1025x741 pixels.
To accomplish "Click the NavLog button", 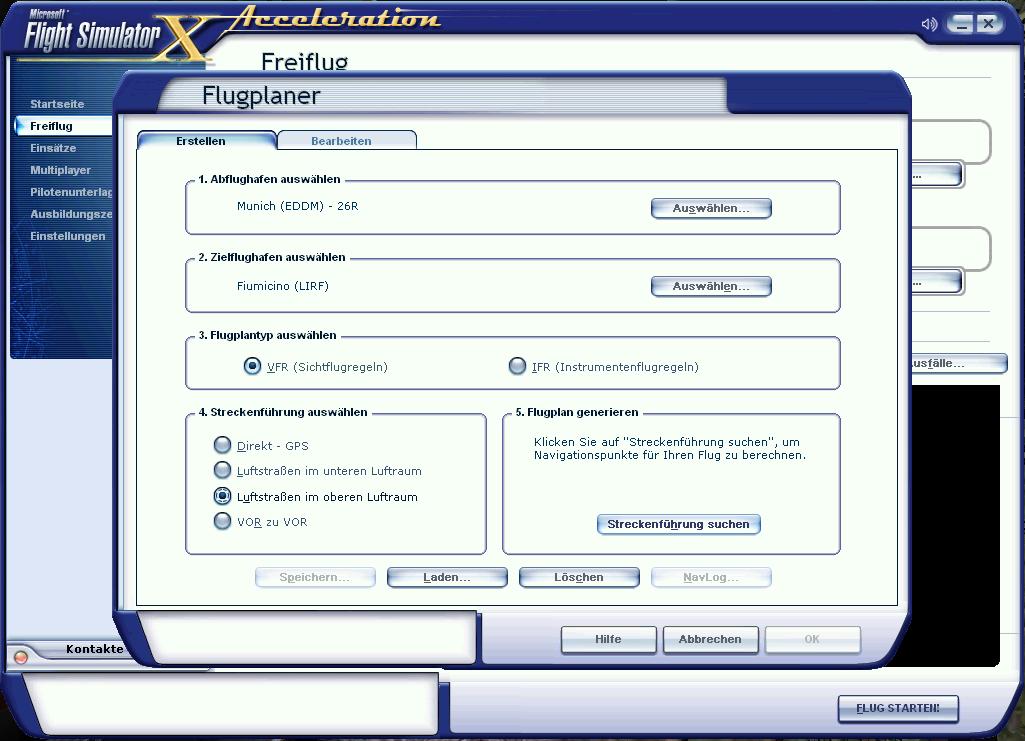I will (x=711, y=578).
